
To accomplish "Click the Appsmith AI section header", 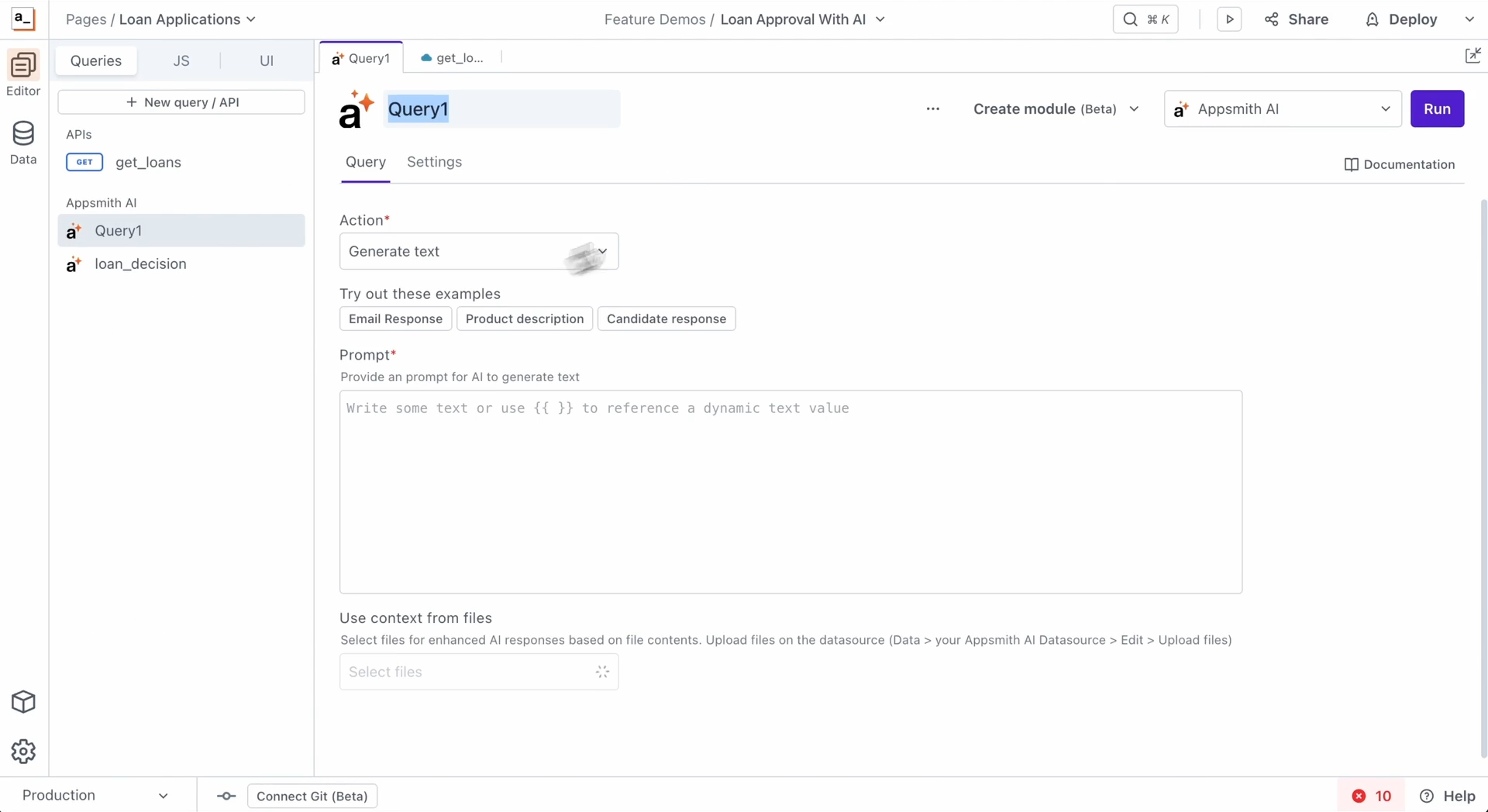I will coord(102,203).
